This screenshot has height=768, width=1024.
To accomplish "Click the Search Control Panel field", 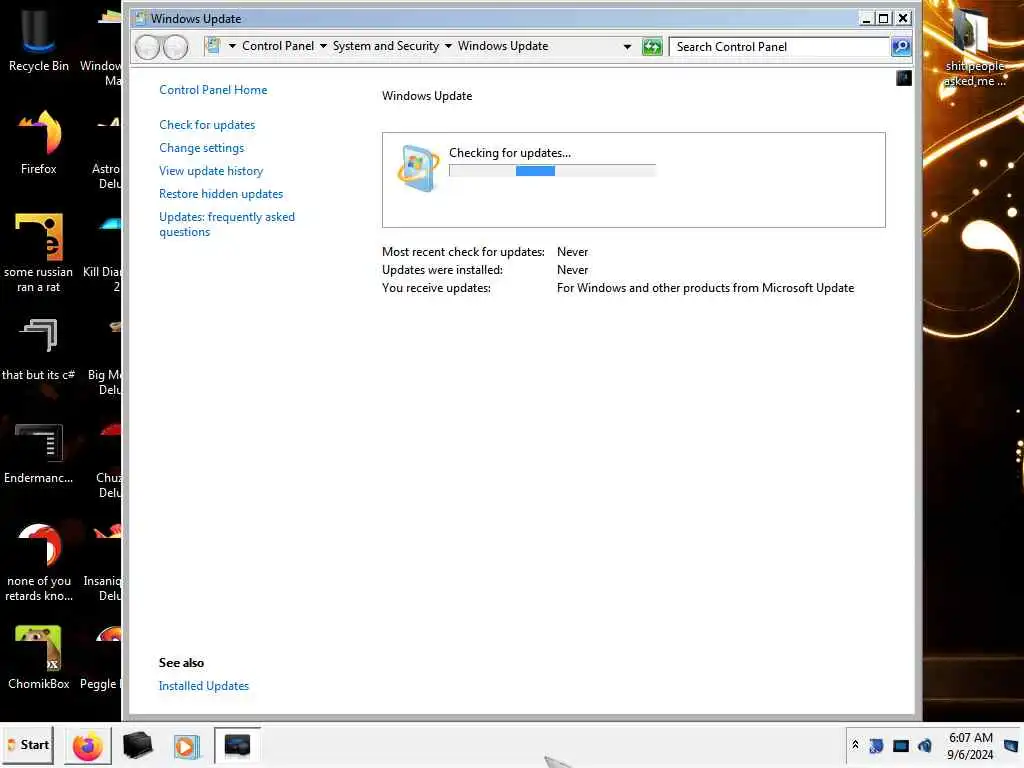I will (x=779, y=47).
